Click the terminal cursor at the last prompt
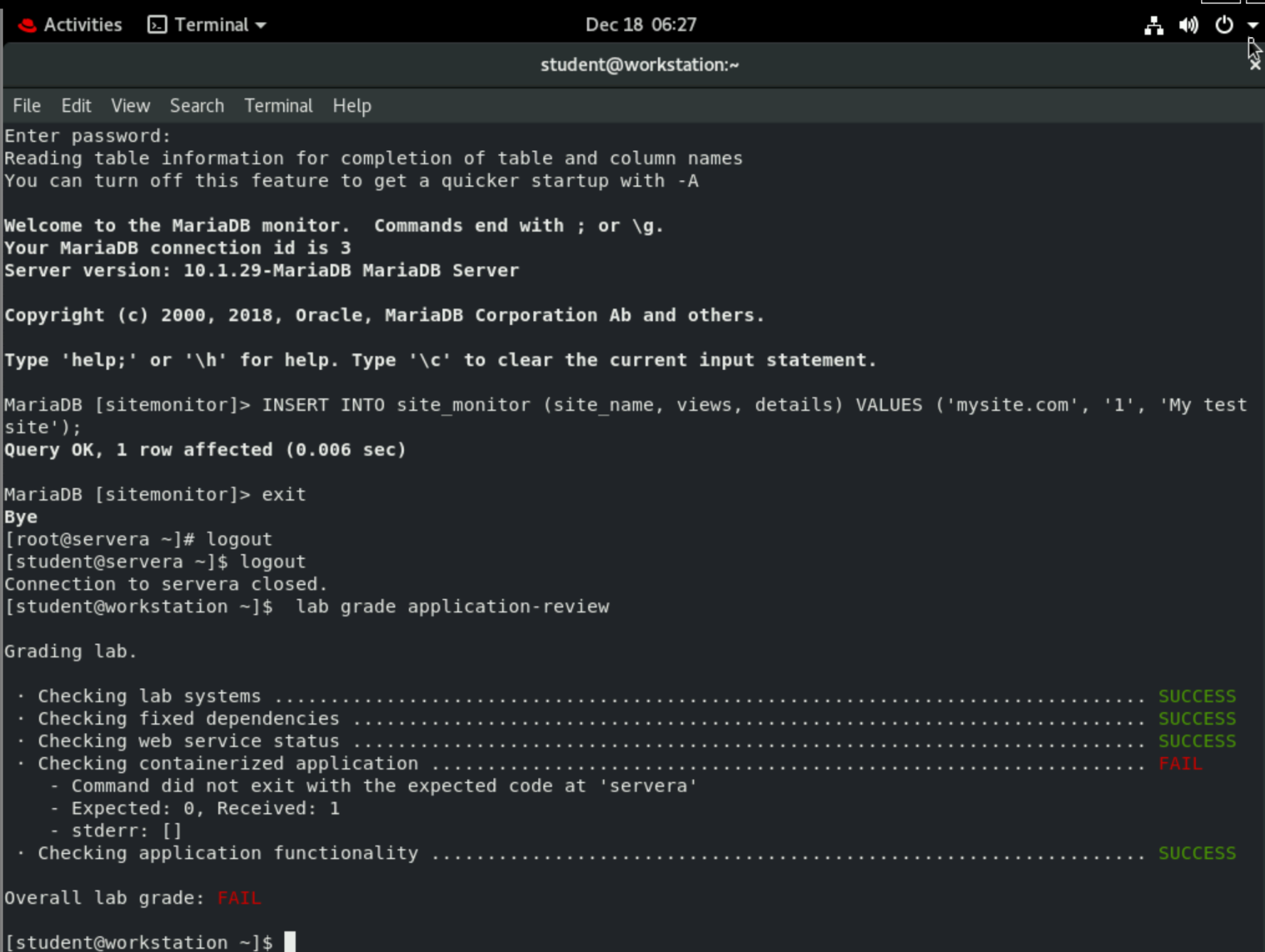This screenshot has width=1265, height=952. click(290, 942)
